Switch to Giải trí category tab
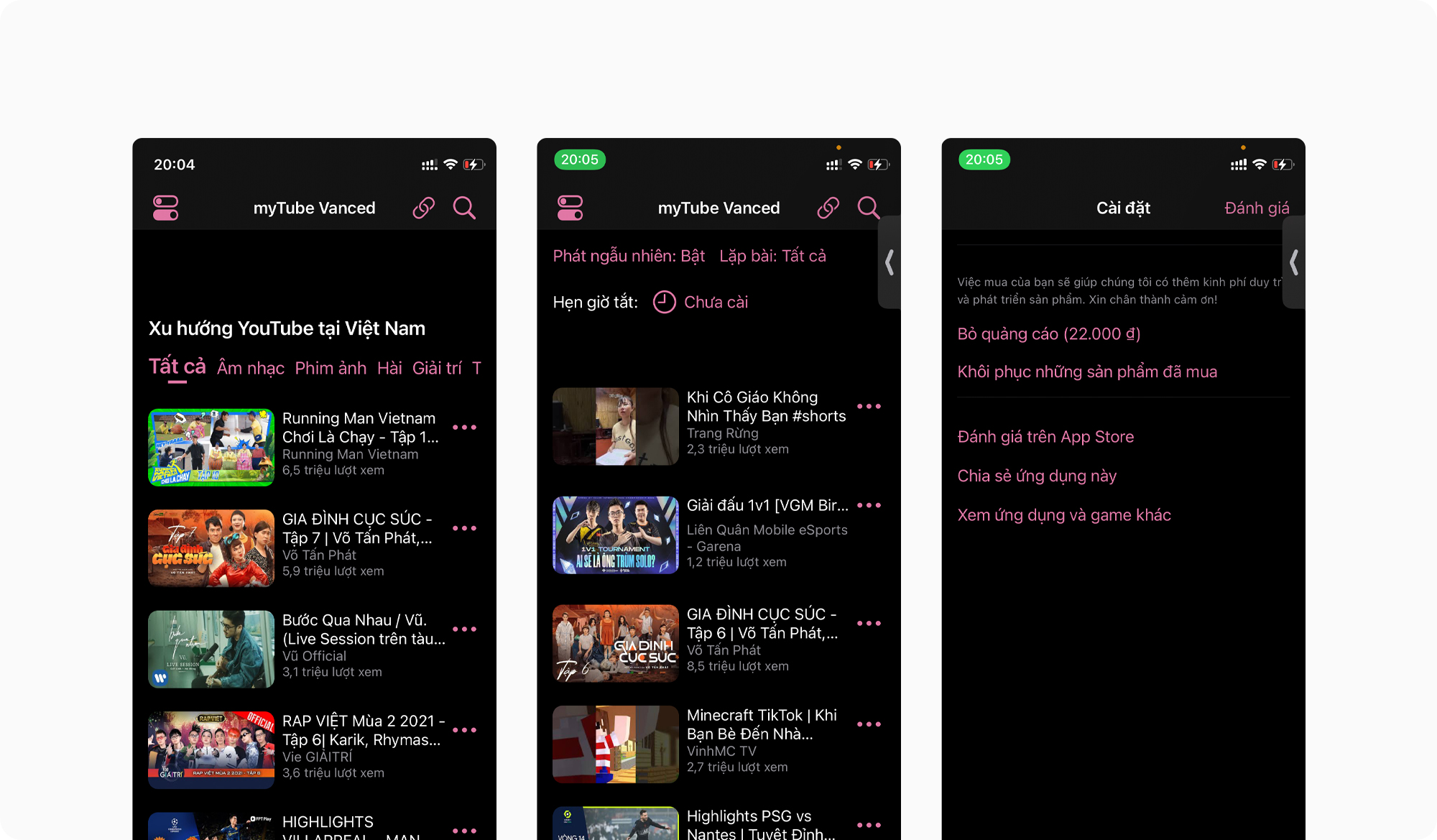This screenshot has height=840, width=1437. point(437,369)
